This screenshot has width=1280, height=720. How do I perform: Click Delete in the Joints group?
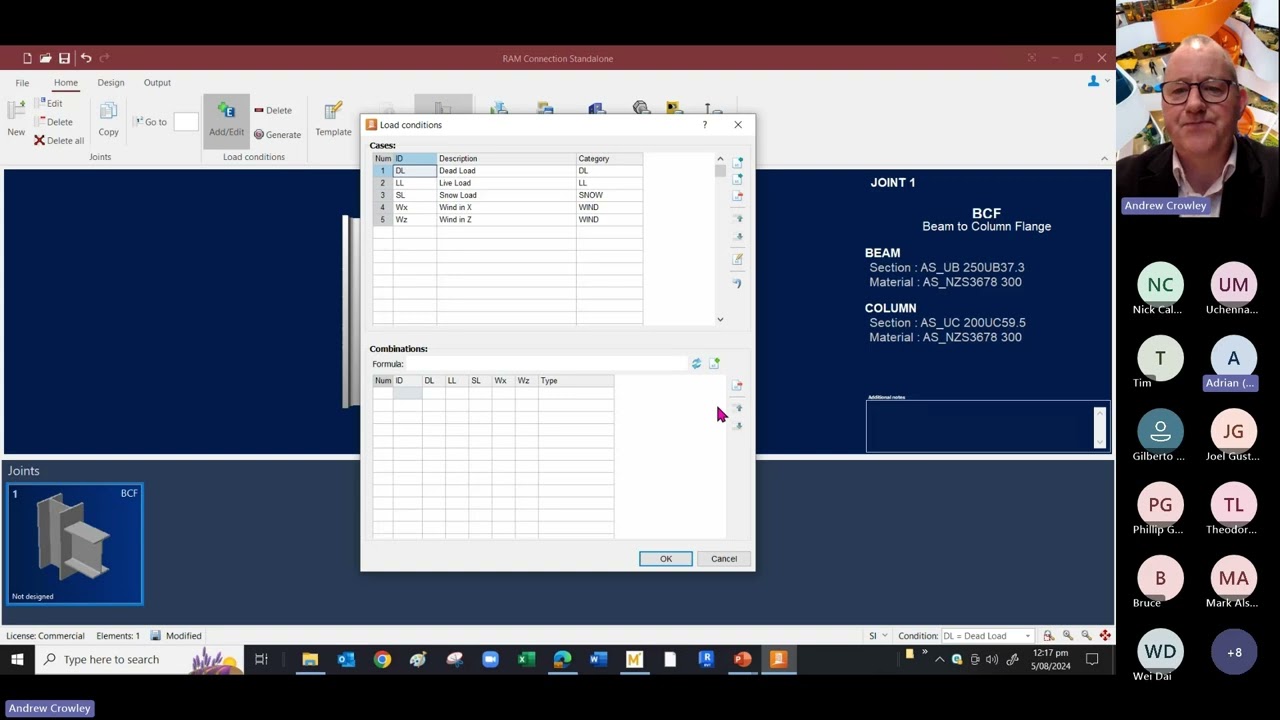(x=53, y=122)
